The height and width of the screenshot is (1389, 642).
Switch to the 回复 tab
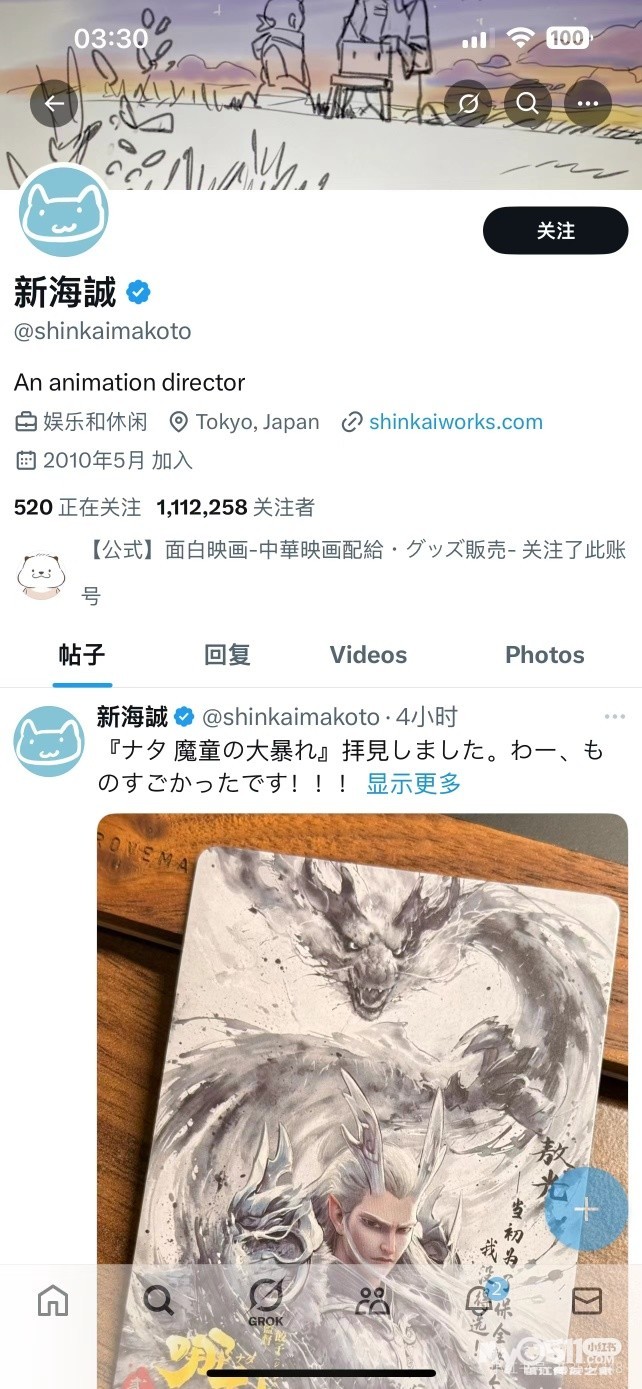coord(227,655)
